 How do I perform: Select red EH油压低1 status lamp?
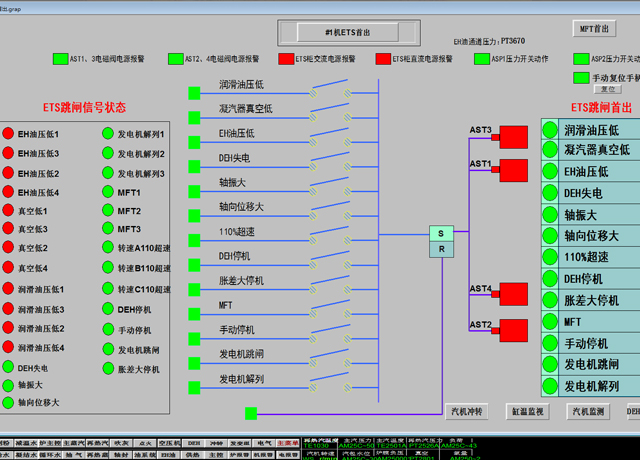point(8,134)
